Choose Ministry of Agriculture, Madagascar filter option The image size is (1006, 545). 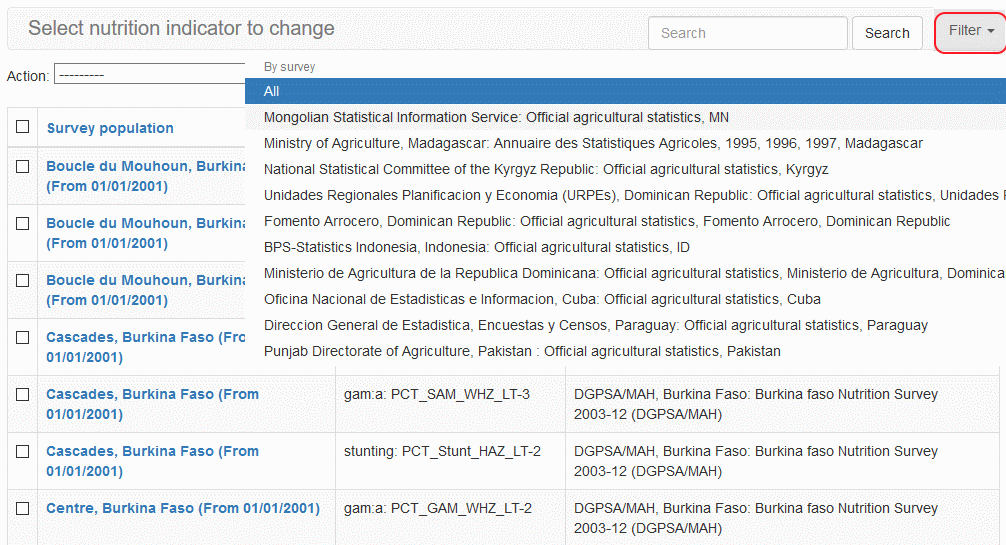click(593, 143)
